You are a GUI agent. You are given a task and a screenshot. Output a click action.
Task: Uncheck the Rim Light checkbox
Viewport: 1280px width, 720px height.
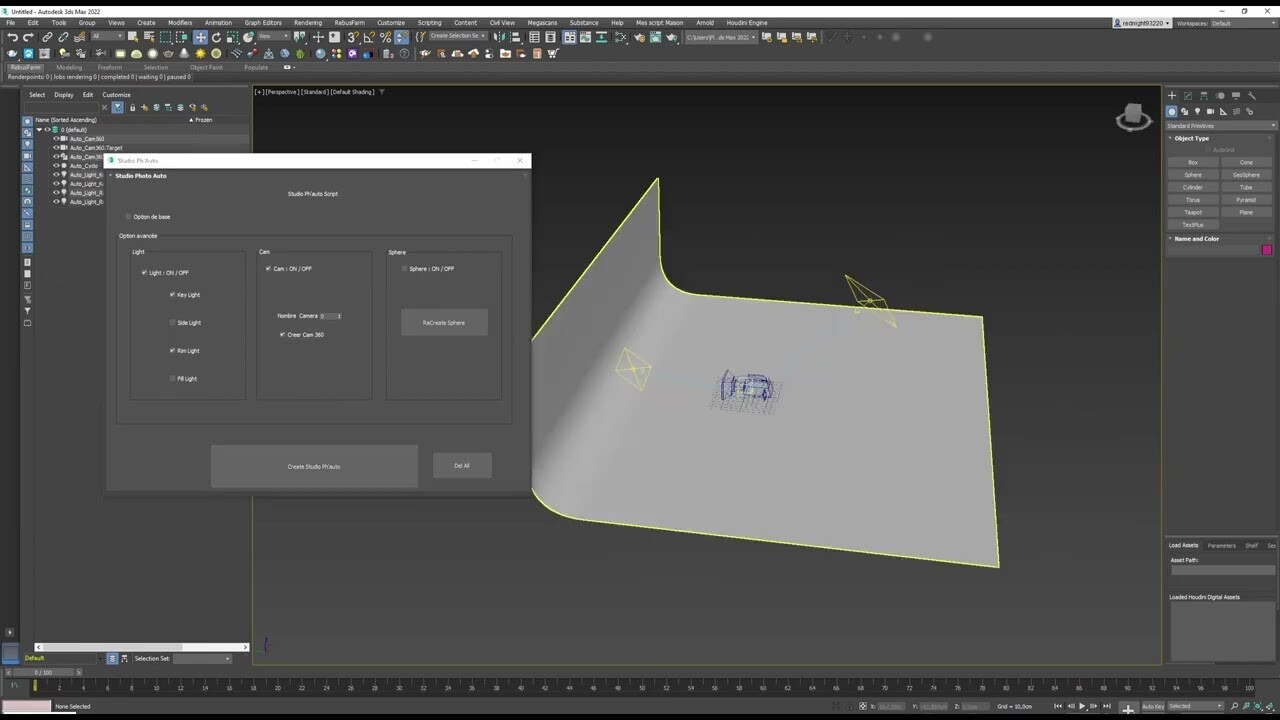pyautogui.click(x=172, y=351)
